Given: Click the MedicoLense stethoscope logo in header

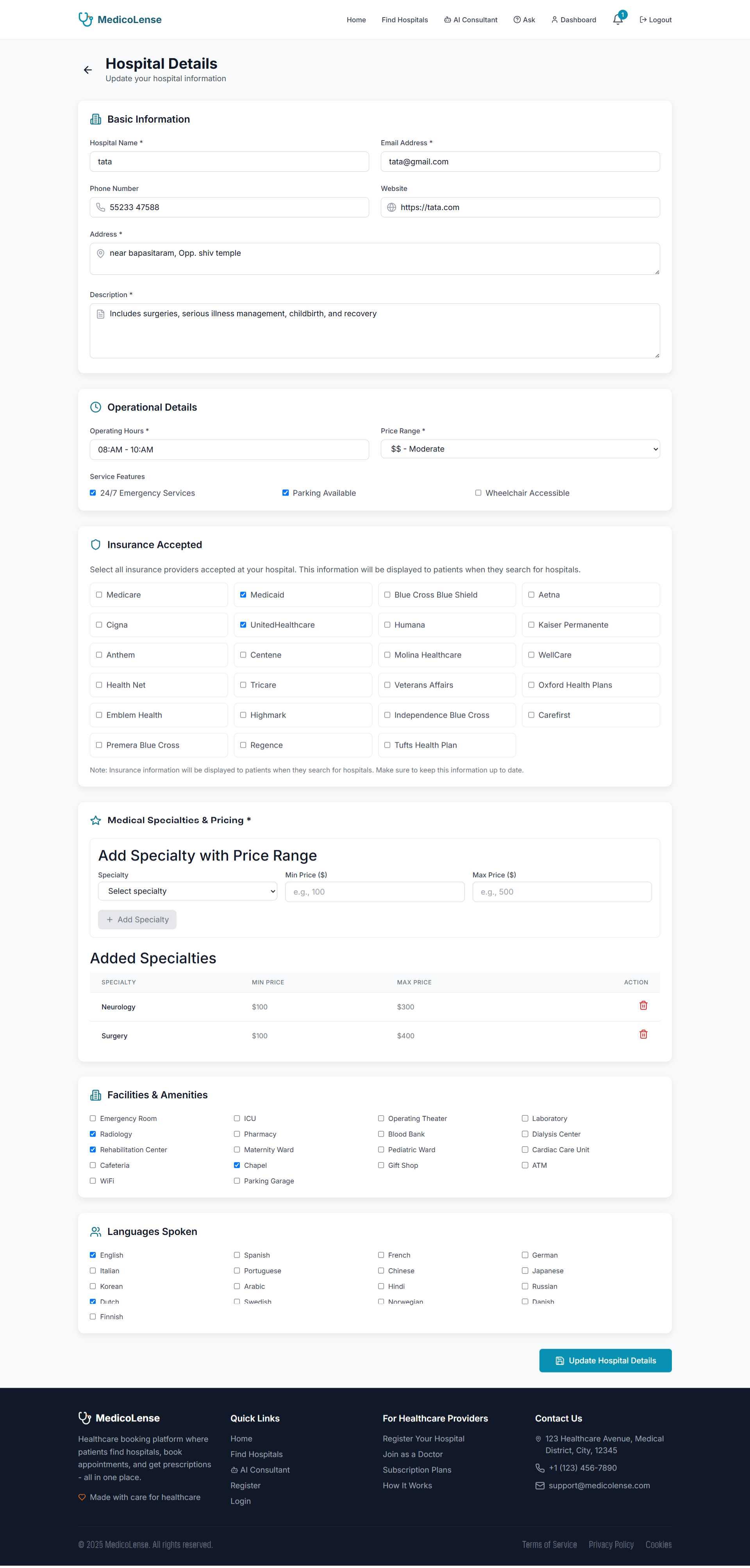Looking at the screenshot, I should [86, 20].
